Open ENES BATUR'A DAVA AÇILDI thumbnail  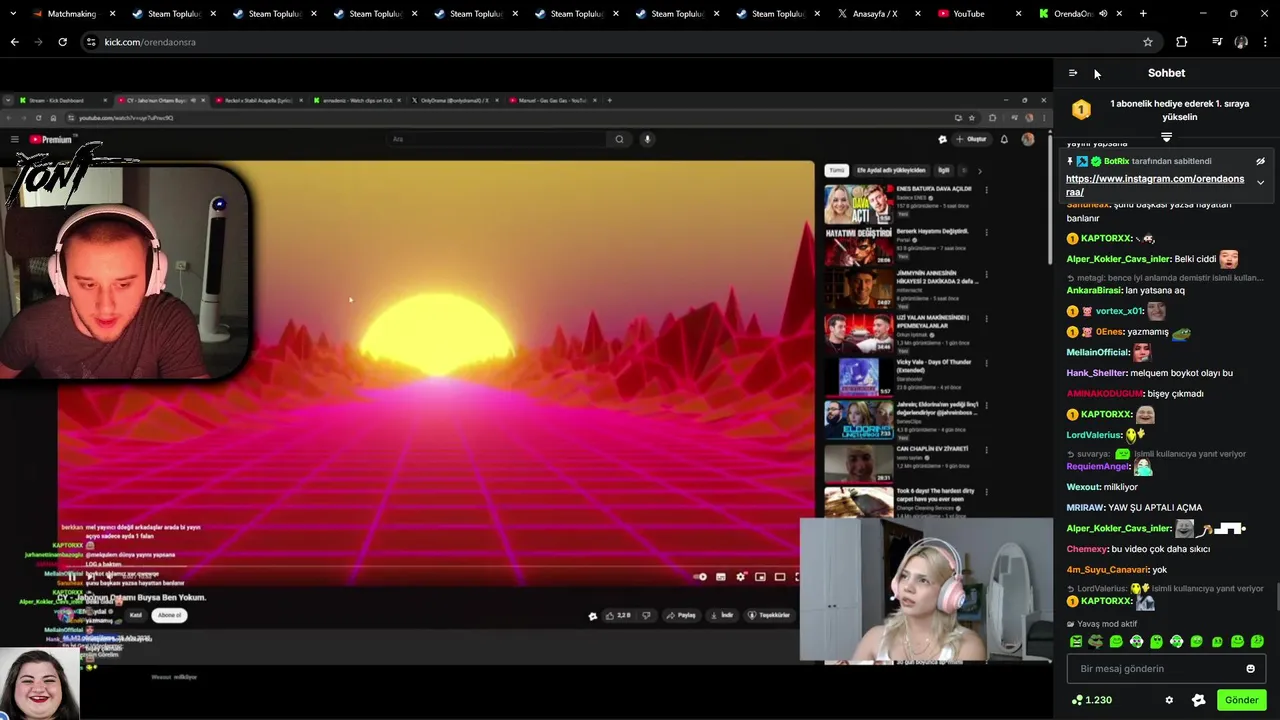pyautogui.click(x=858, y=204)
